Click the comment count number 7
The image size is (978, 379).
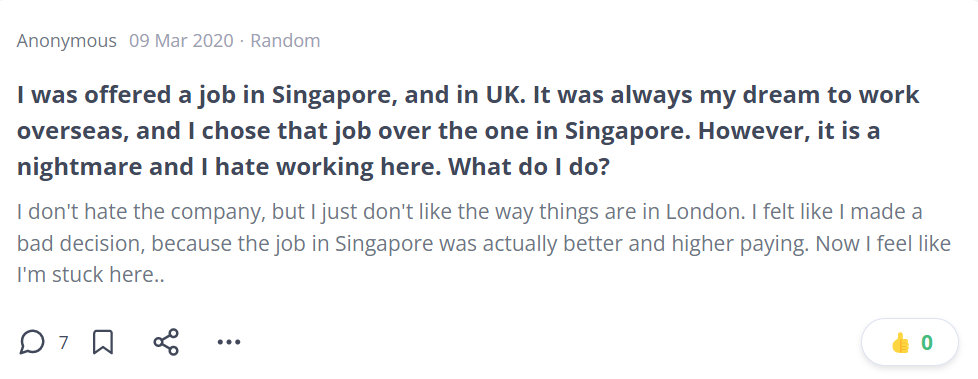point(64,343)
